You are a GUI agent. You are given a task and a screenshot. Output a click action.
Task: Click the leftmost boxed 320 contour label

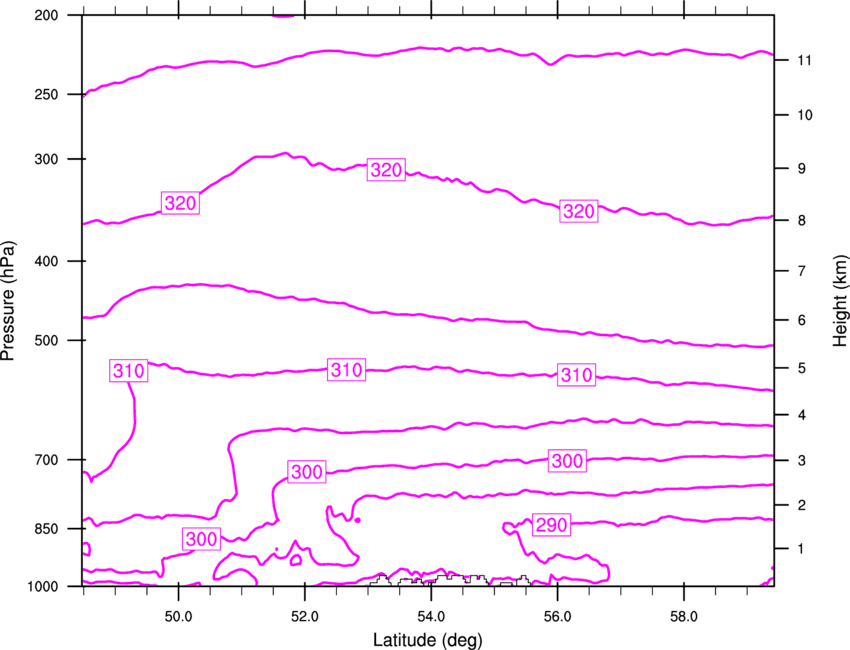pyautogui.click(x=181, y=203)
